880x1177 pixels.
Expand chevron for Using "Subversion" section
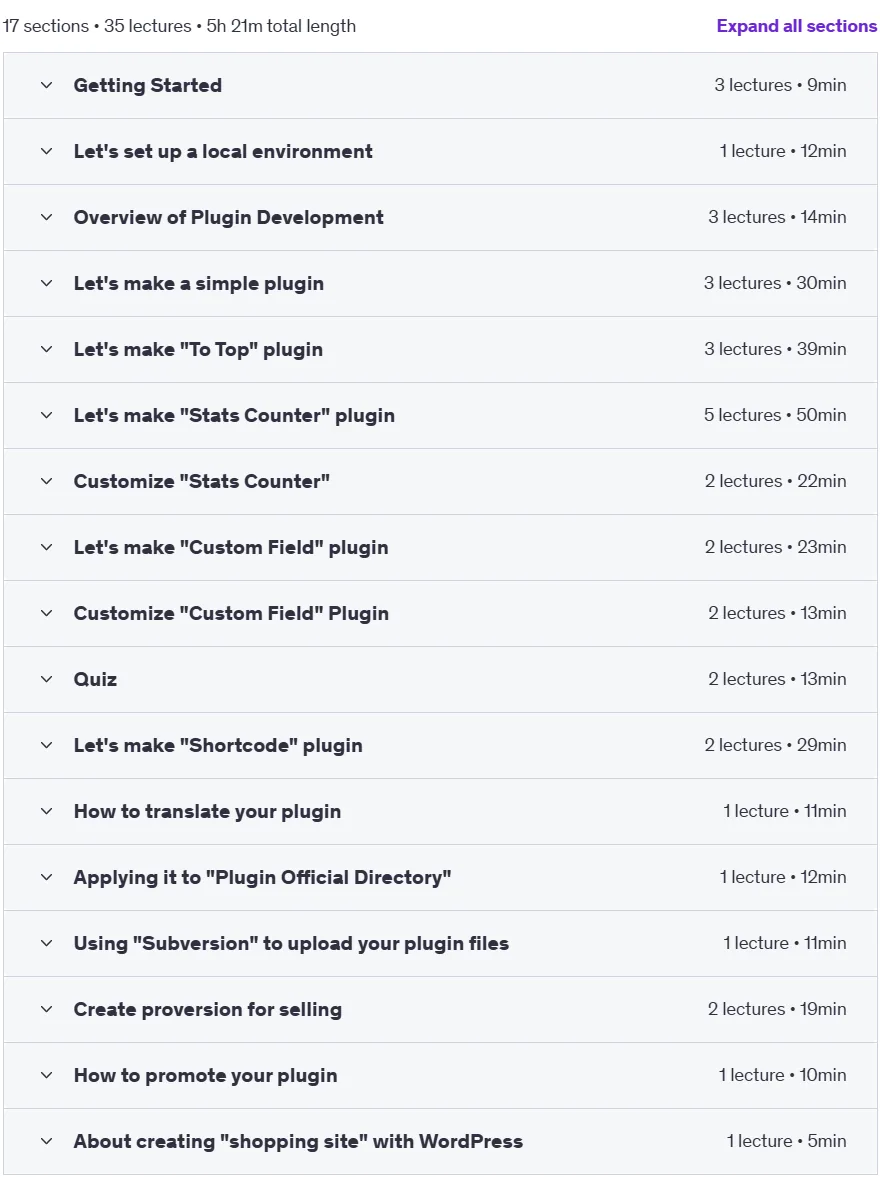[x=47, y=944]
